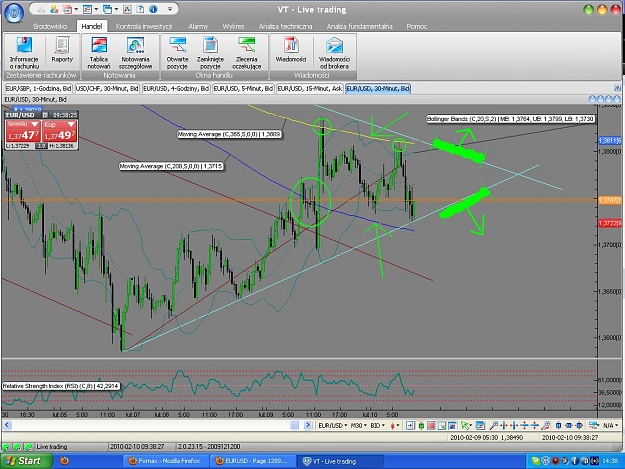The height and width of the screenshot is (469, 625).
Task: Expand the arrow next to blue list-form icon
Action: 96,9
